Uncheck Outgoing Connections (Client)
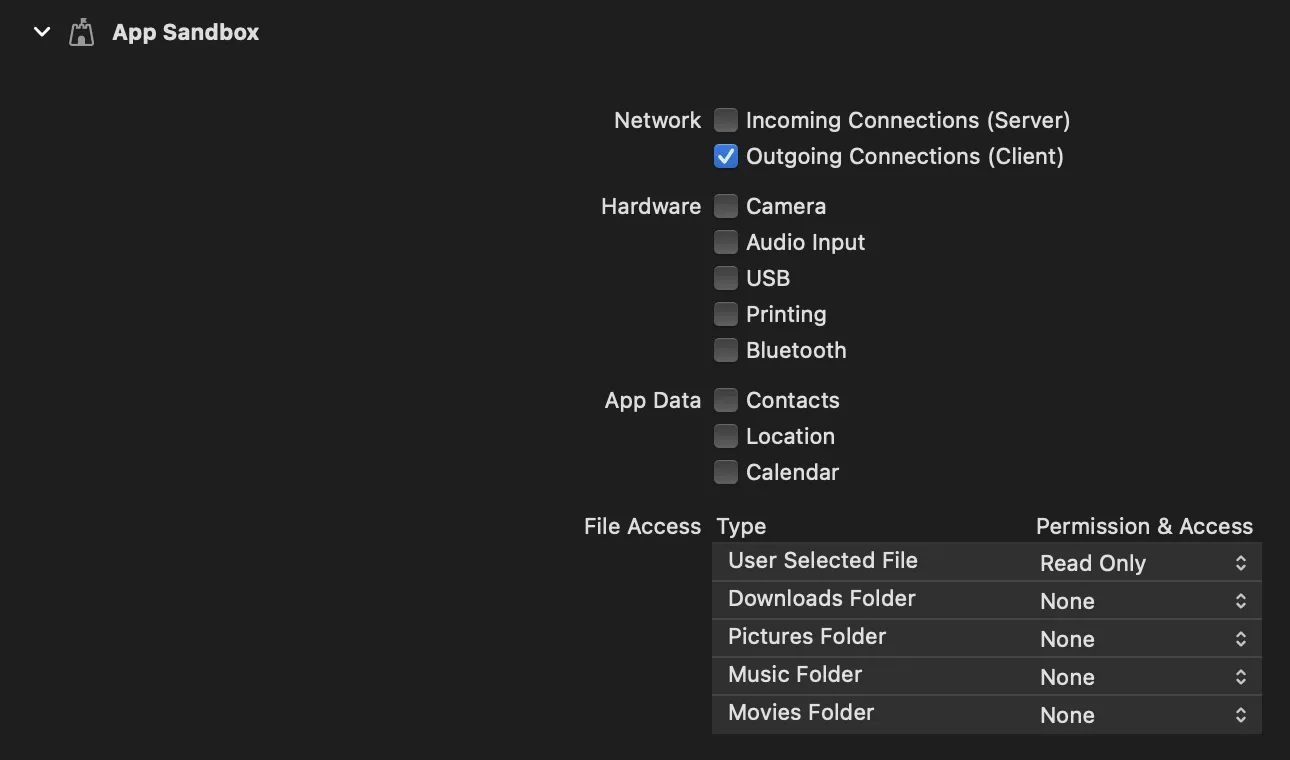Image resolution: width=1290 pixels, height=760 pixels. click(726, 157)
